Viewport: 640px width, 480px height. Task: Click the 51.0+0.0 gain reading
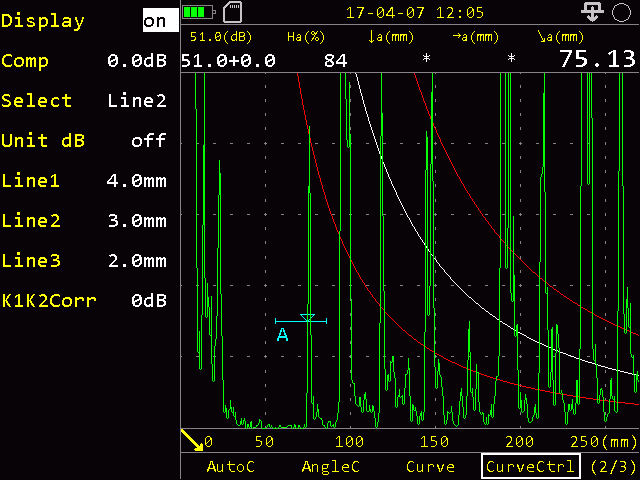(x=228, y=61)
